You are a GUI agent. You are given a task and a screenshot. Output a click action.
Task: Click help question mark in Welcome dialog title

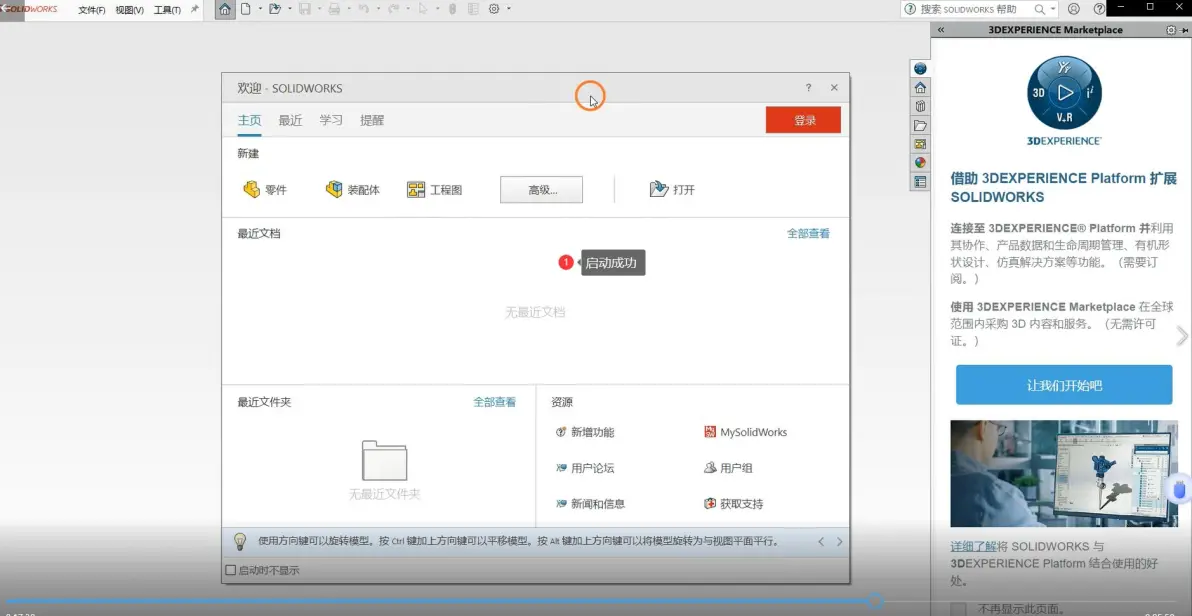[808, 88]
